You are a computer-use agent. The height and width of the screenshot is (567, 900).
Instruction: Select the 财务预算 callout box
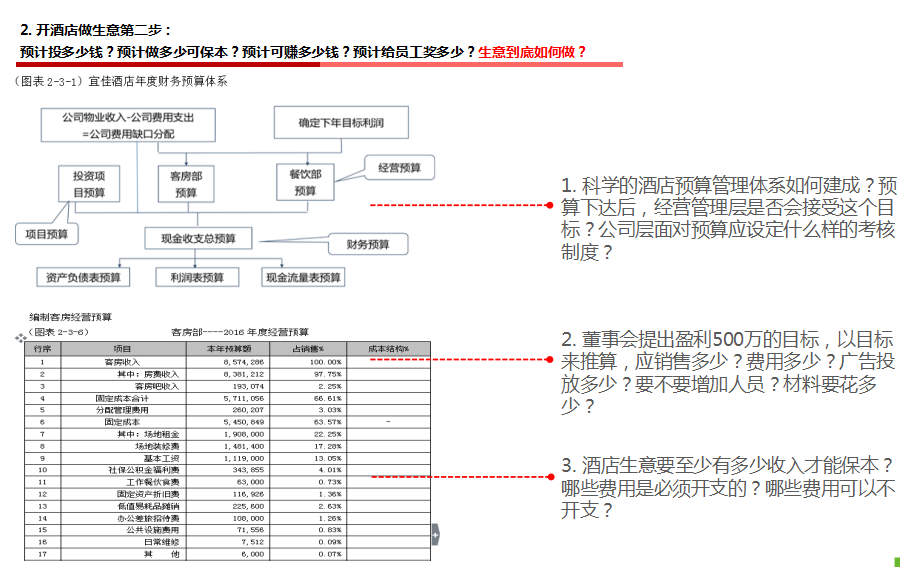pos(368,244)
